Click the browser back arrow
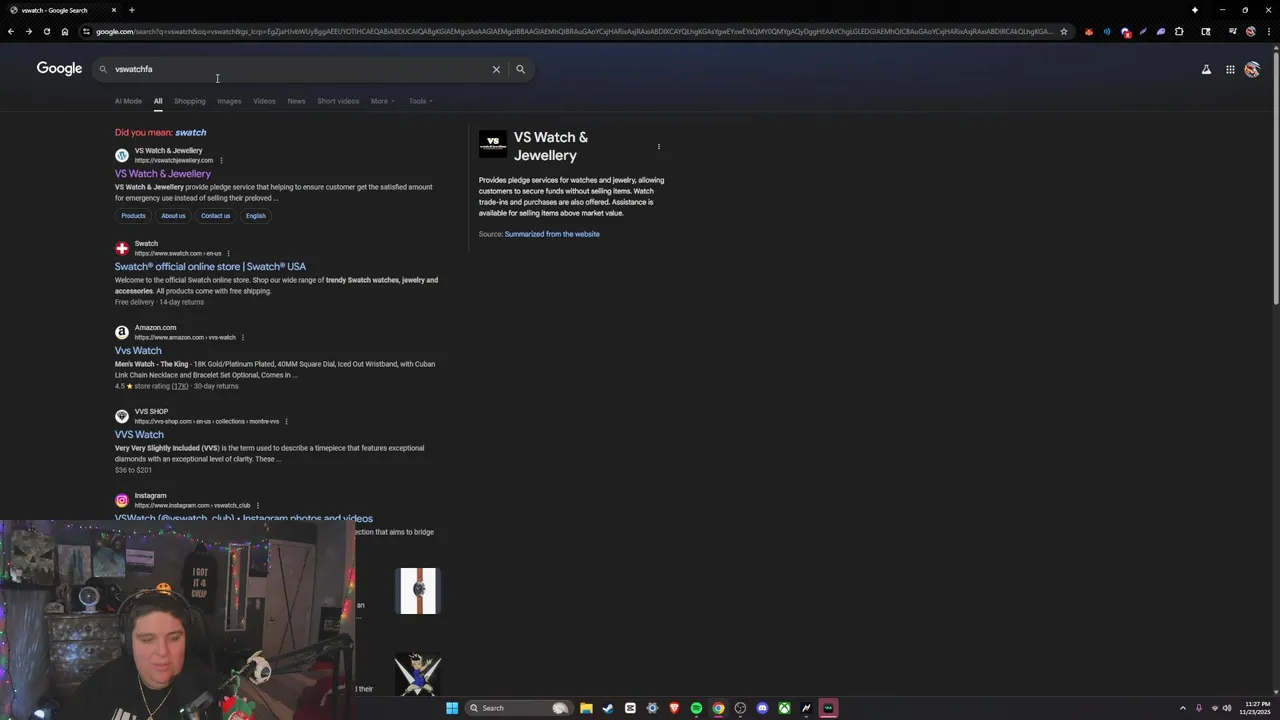This screenshot has width=1280, height=720. [11, 32]
